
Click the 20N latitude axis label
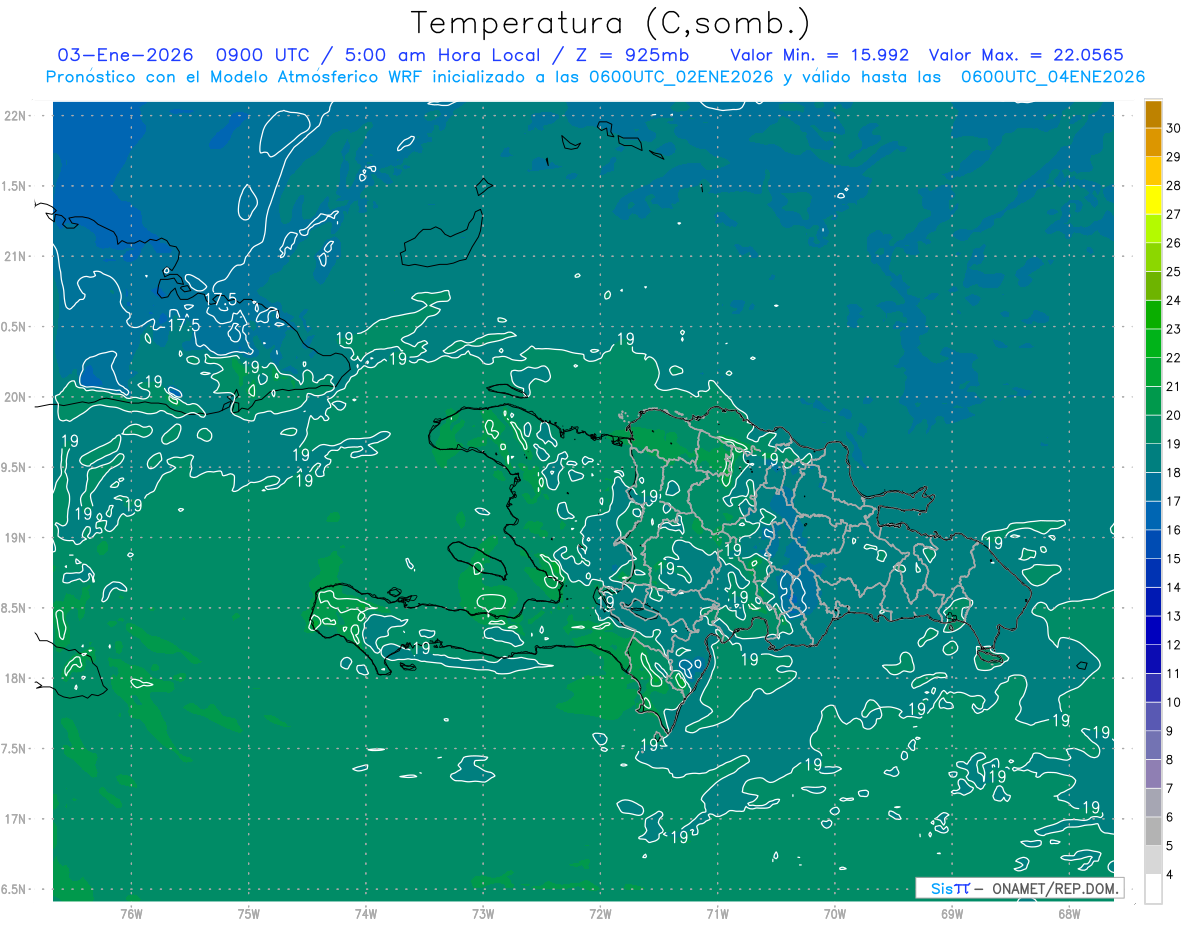point(16,397)
